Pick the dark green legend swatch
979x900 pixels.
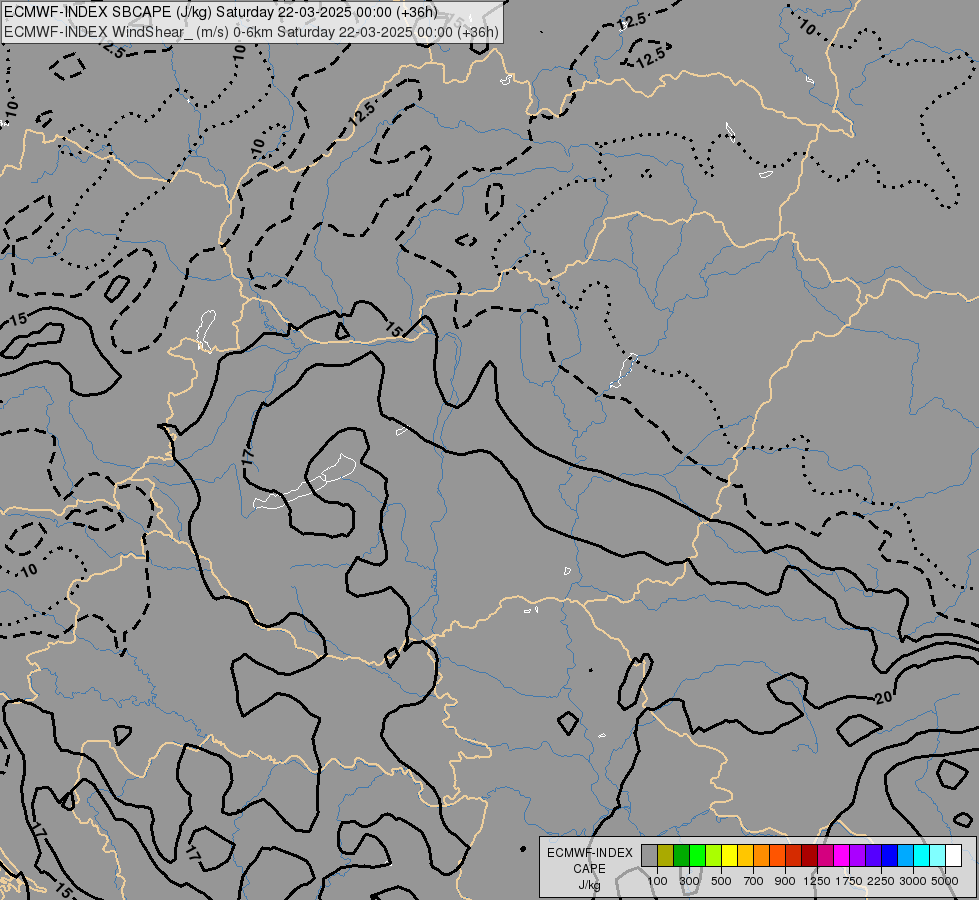tap(682, 855)
